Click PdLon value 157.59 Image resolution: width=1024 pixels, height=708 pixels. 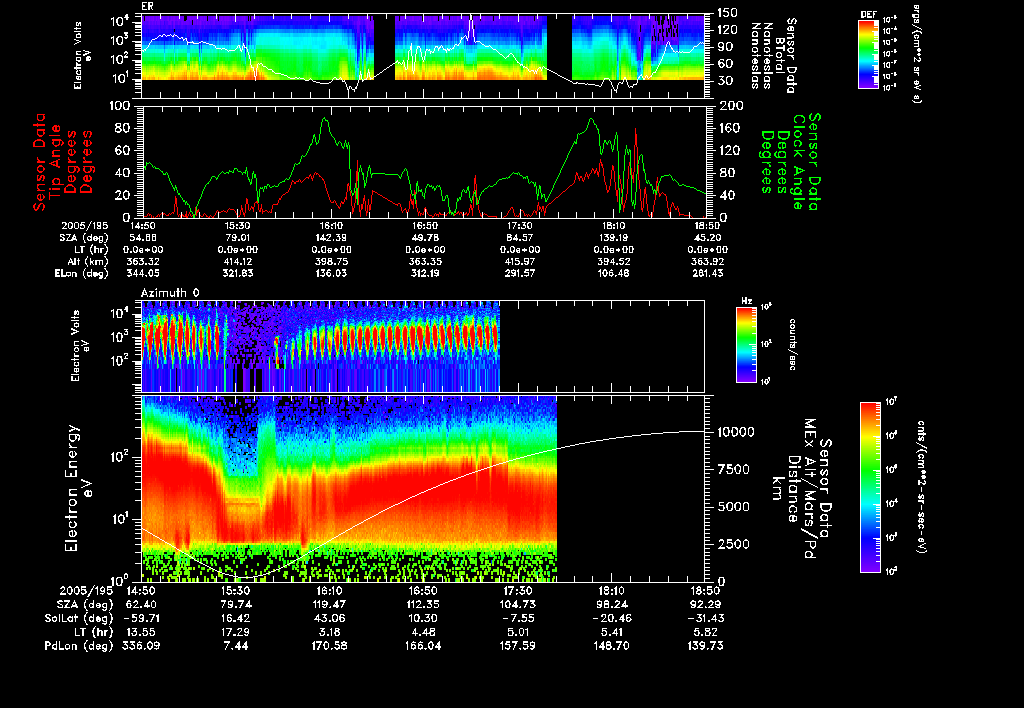tap(517, 645)
